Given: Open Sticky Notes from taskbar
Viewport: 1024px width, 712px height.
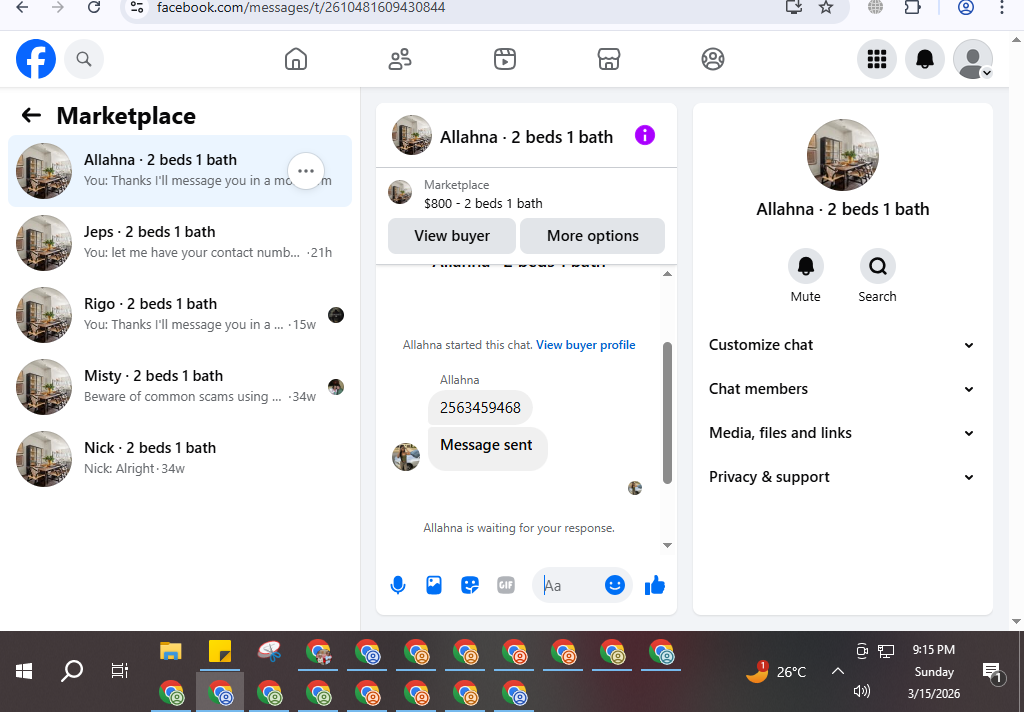Looking at the screenshot, I should pyautogui.click(x=219, y=651).
